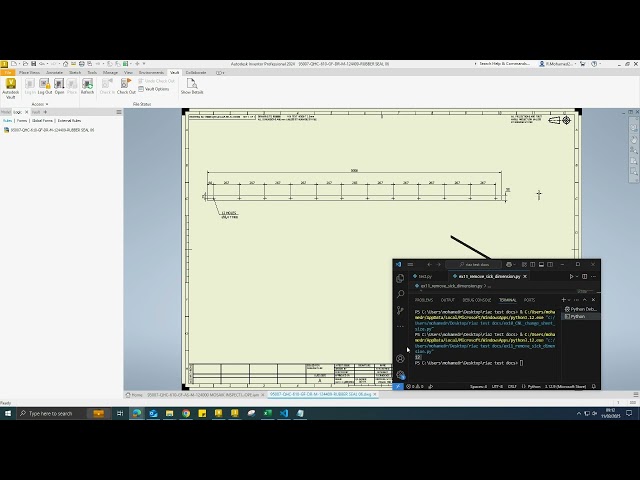Switch to the View ribbon tab
640x480 pixels.
coord(128,72)
